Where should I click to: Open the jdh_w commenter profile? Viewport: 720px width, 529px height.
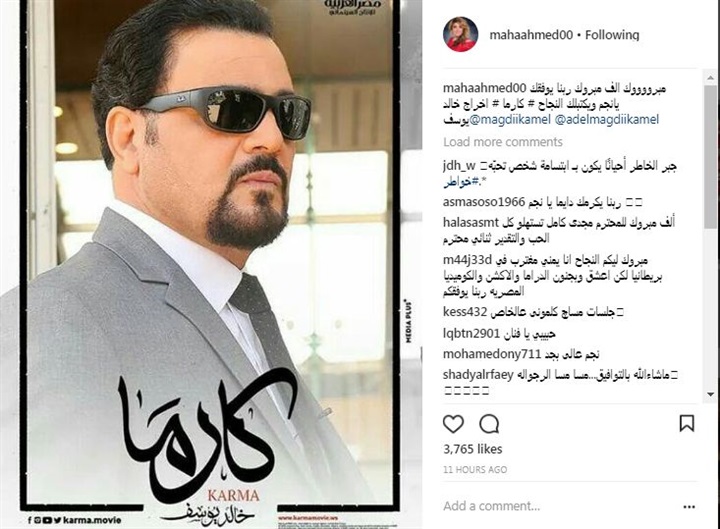pyautogui.click(x=460, y=166)
